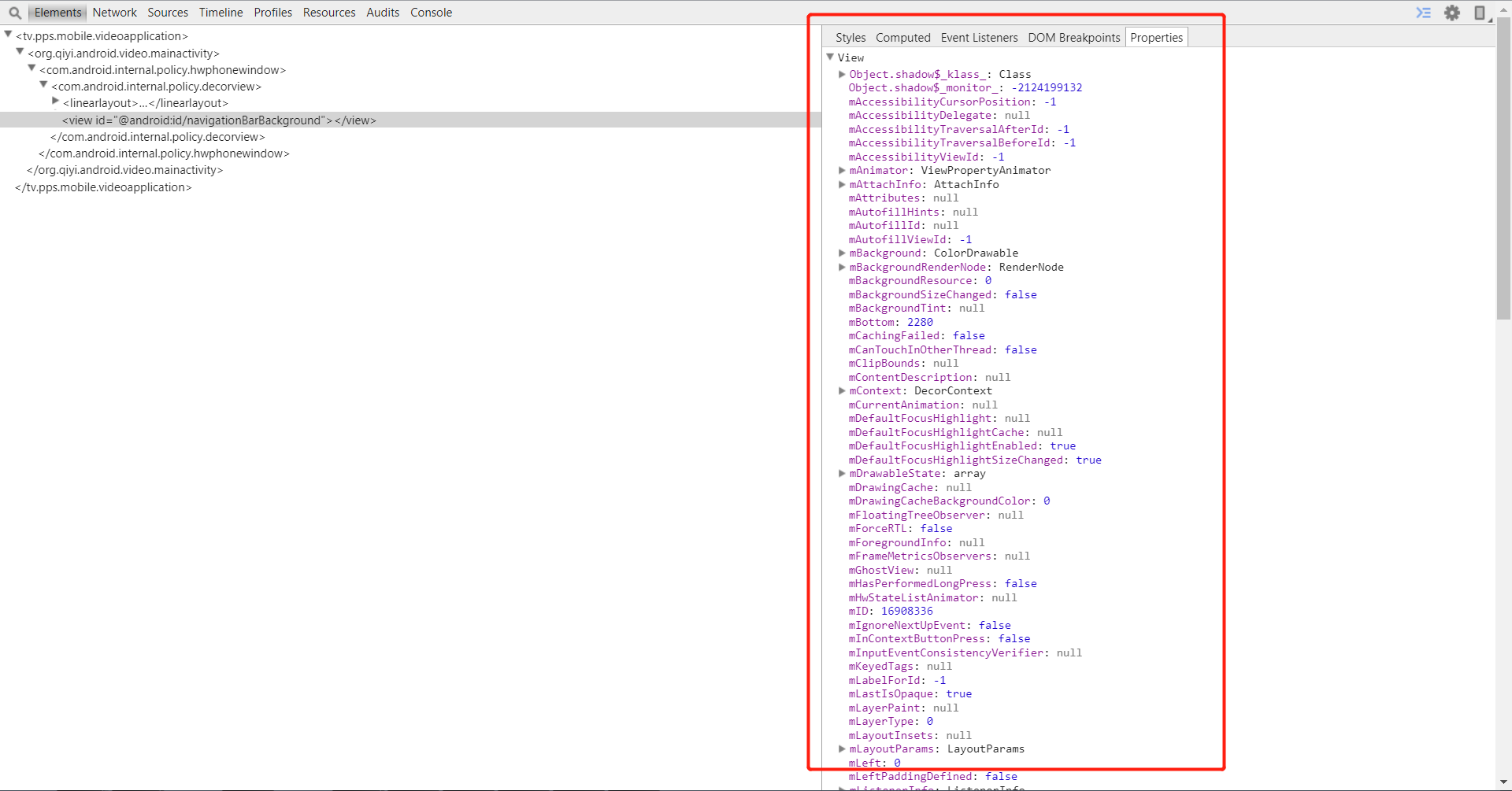Open the Console panel
The image size is (1512, 791).
(x=431, y=13)
